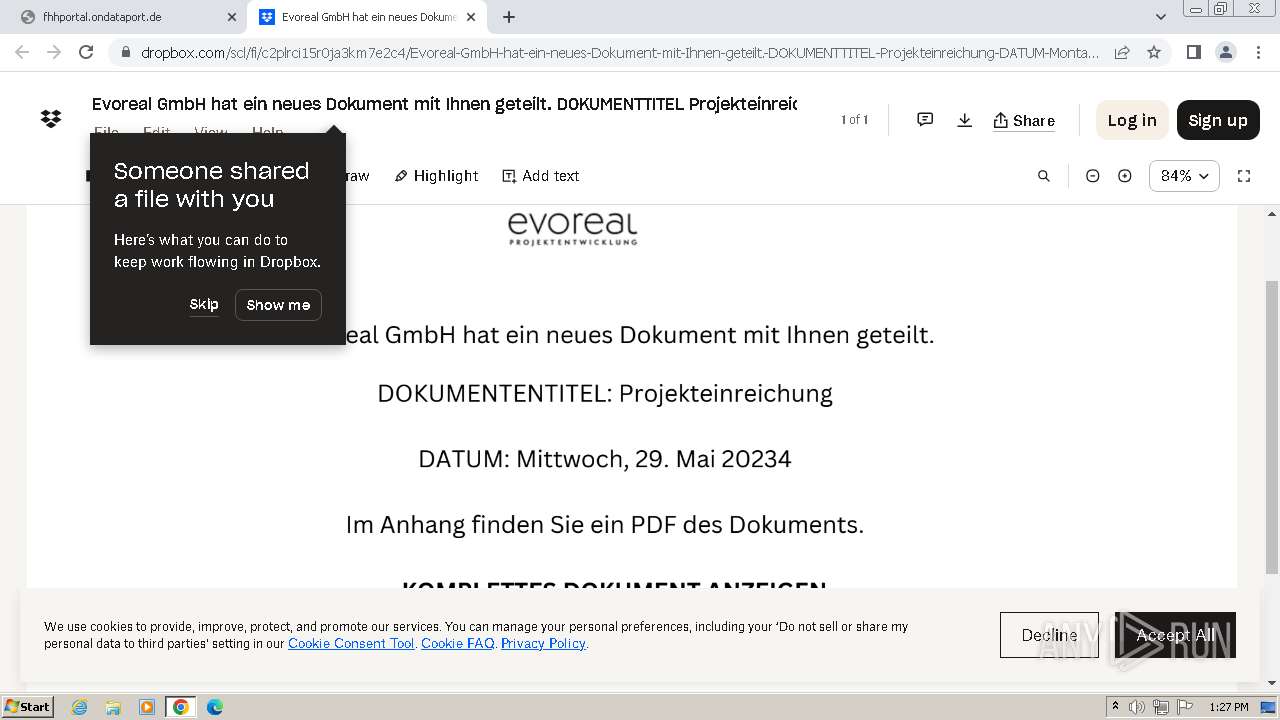
Task: Zoom in with the plus icon
Action: (x=1125, y=176)
